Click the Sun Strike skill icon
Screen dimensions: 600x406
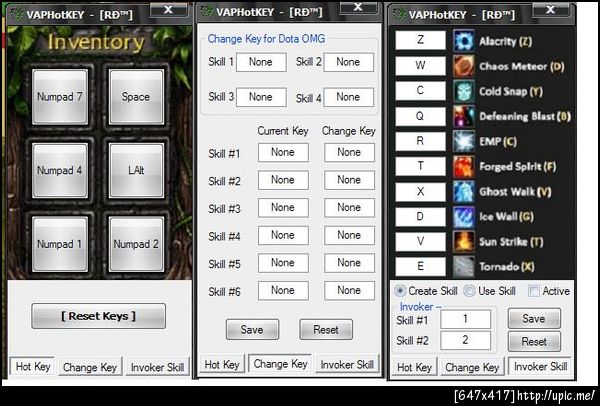[464, 242]
